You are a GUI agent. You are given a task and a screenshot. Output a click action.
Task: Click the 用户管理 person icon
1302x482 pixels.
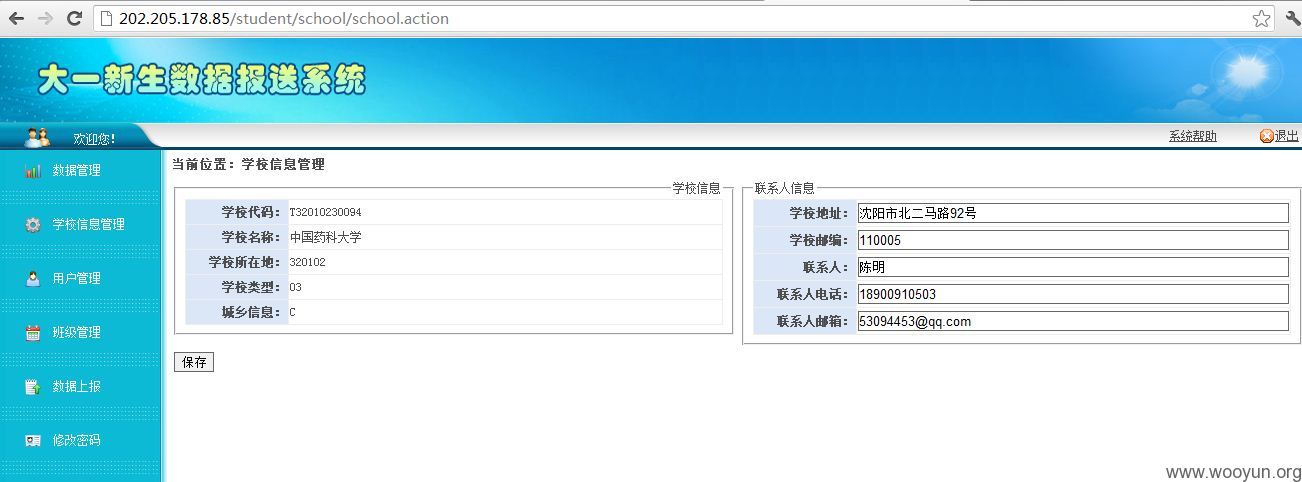point(33,279)
